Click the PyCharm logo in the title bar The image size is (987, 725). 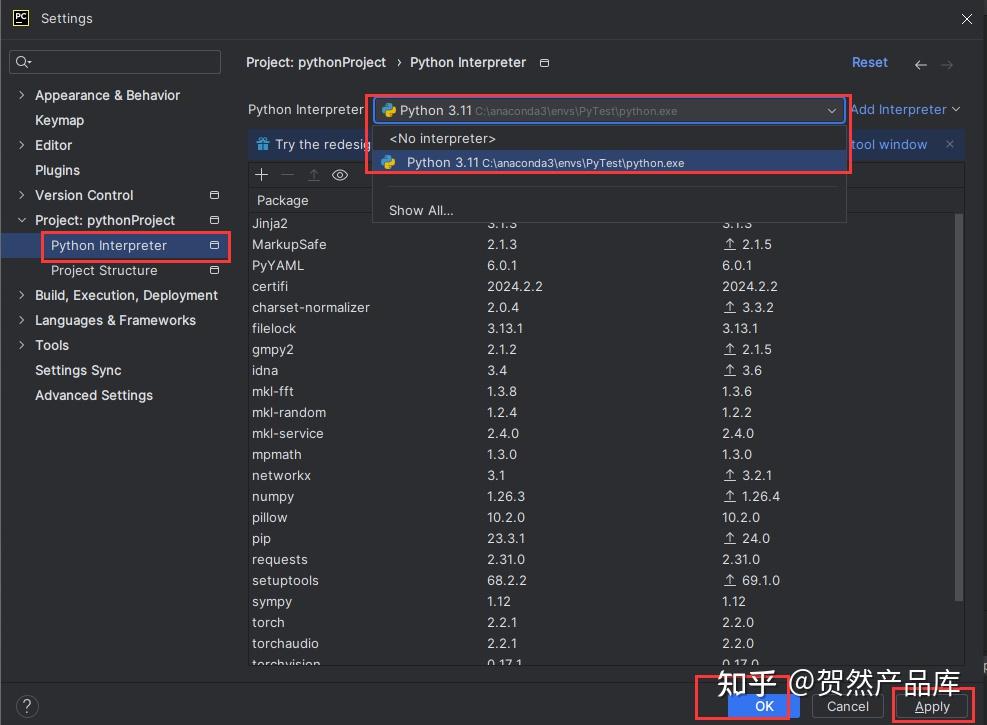21,18
